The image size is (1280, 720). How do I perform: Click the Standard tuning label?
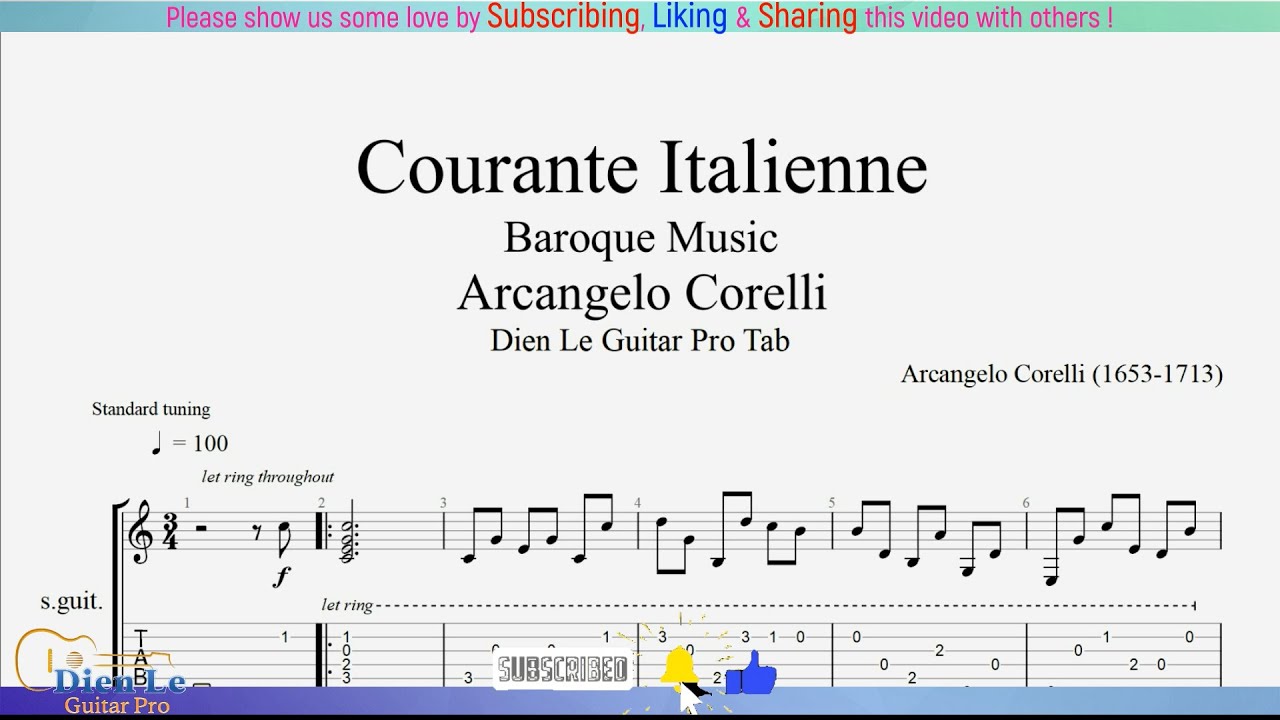[151, 409]
